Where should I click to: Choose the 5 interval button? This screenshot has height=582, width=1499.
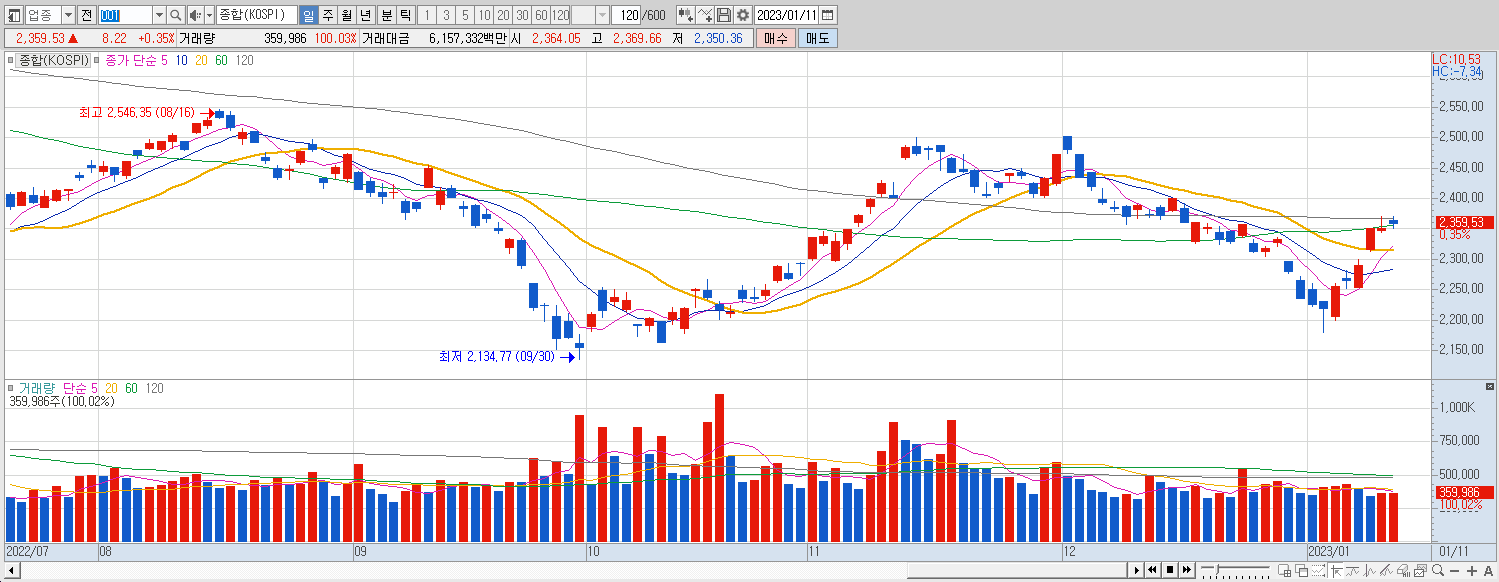[465, 15]
